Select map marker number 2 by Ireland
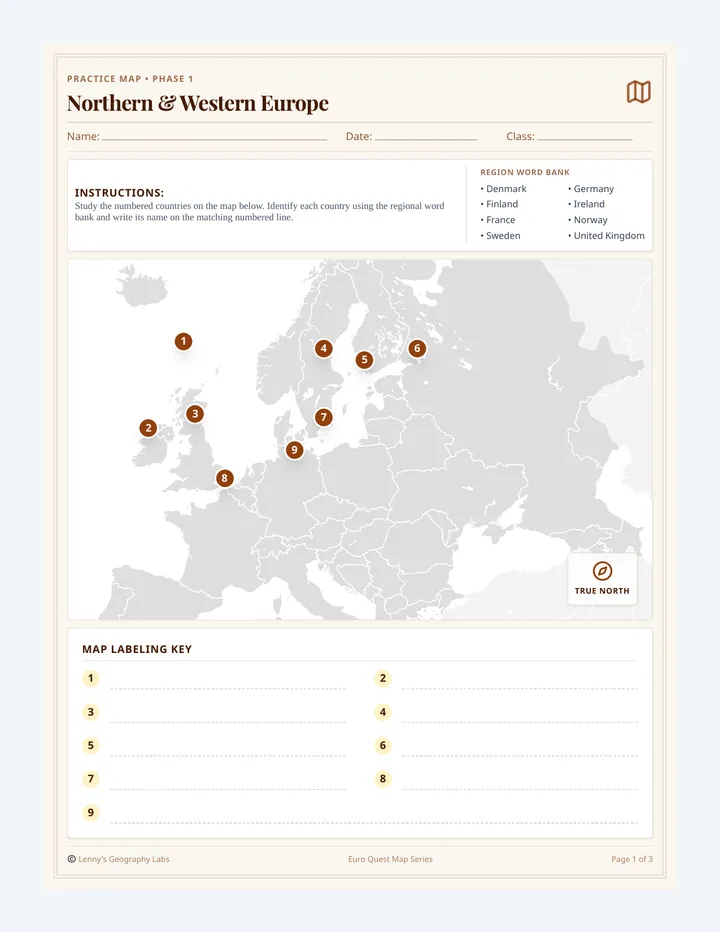 tap(148, 428)
